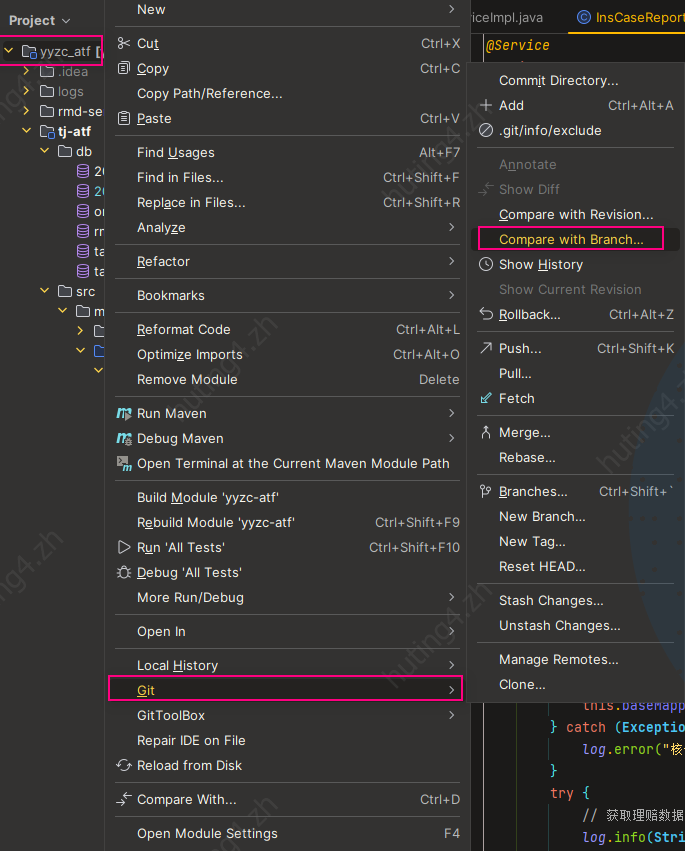Choose Stash Changes...

pos(575,600)
